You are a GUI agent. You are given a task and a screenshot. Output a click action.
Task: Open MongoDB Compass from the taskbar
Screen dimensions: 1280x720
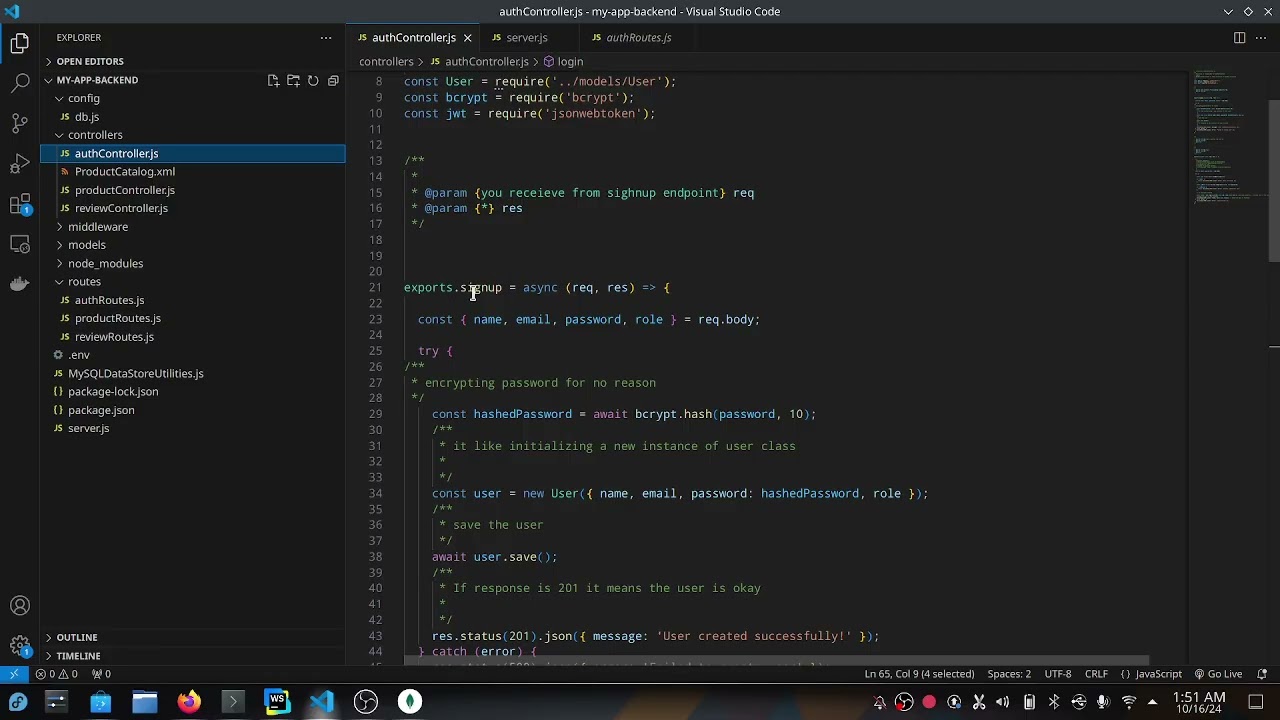point(410,702)
